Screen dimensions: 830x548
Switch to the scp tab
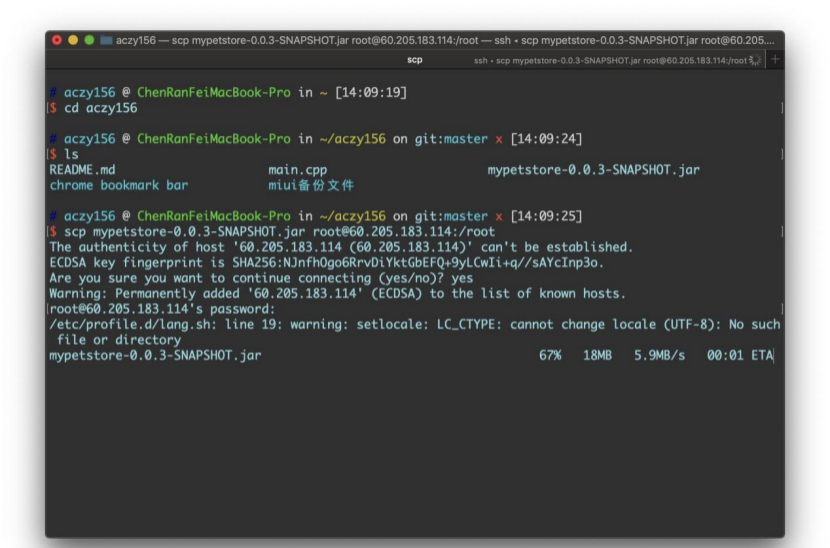point(414,60)
